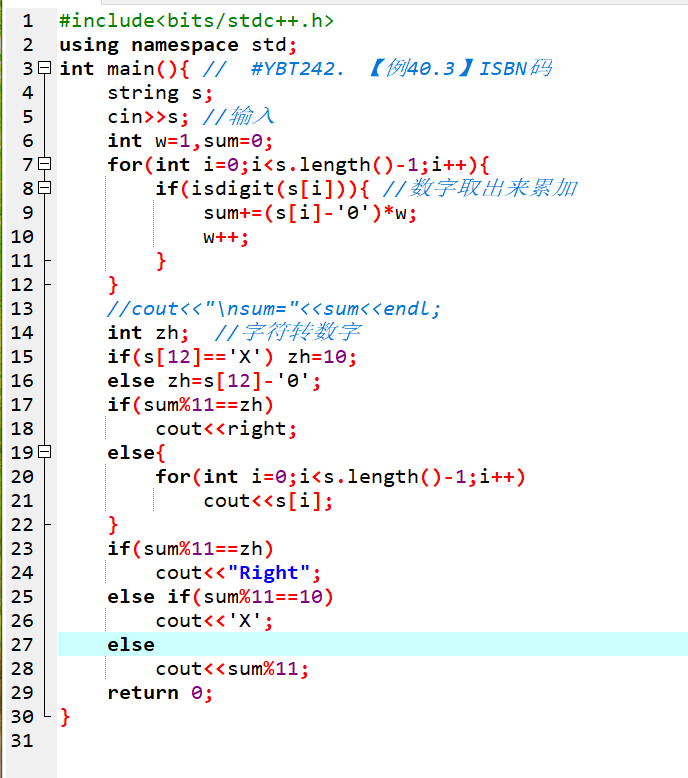688x778 pixels.
Task: Click the #include<bits/stdc++.h> line
Action: [196, 21]
